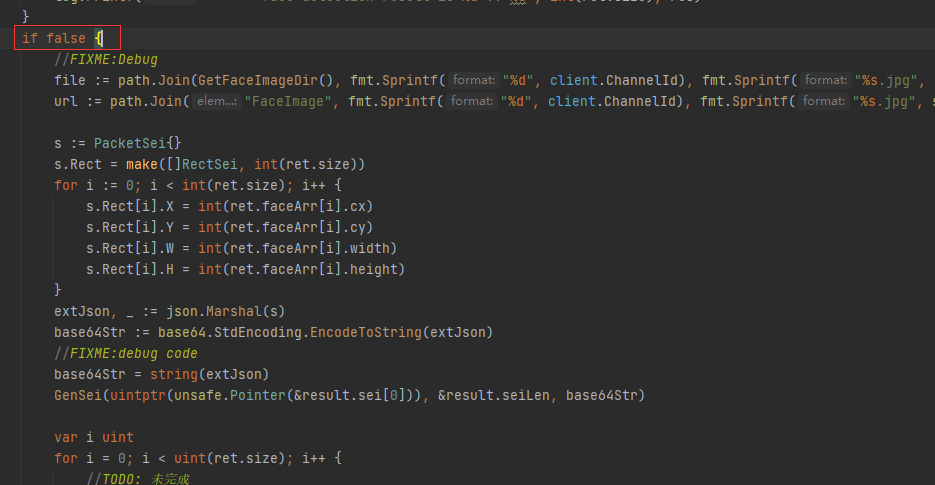Click 'path.Join' in the file assignment line
The image size is (935, 485).
(154, 81)
